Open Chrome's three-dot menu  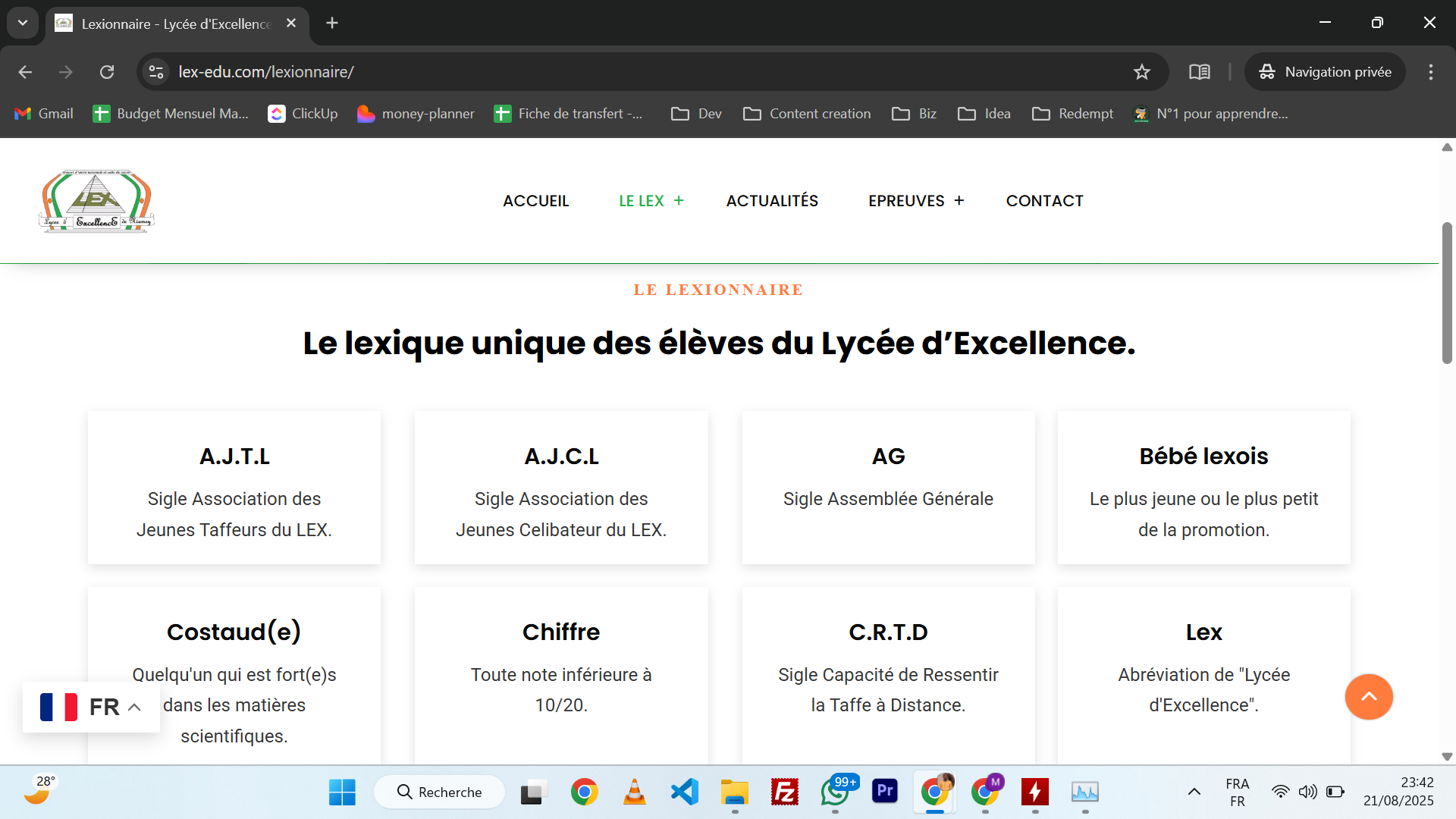click(1430, 72)
